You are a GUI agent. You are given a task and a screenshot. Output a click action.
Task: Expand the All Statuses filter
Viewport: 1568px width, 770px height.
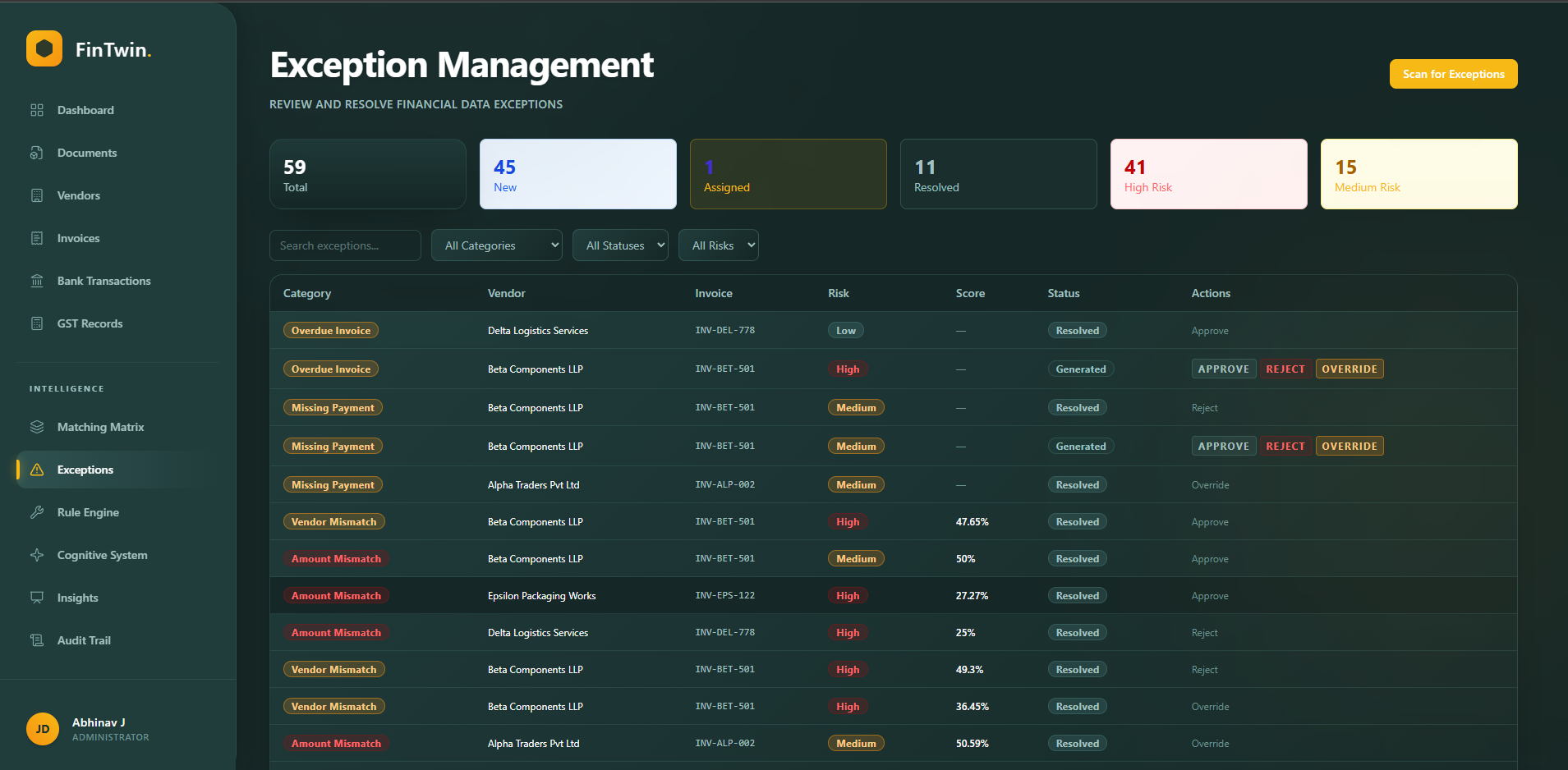point(620,245)
